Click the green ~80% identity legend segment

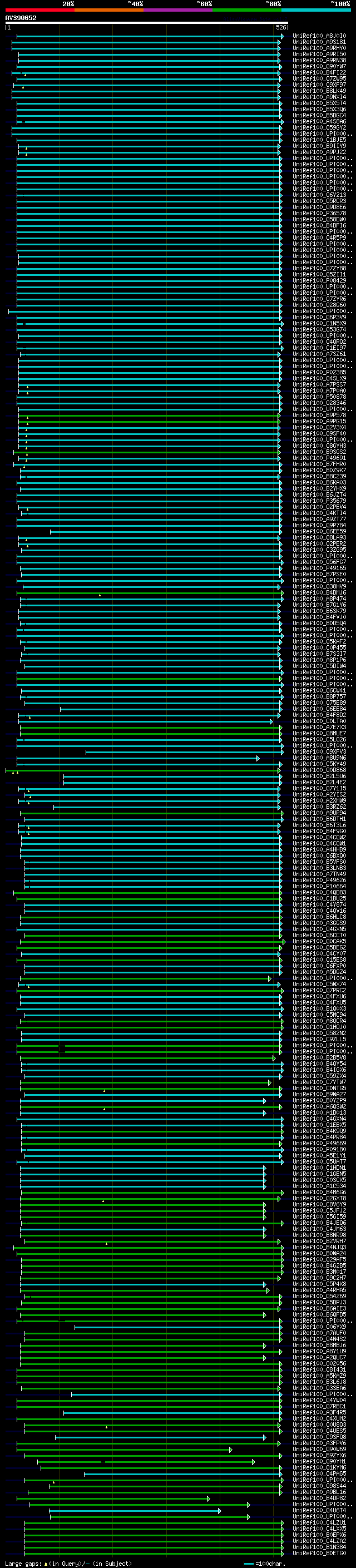pyautogui.click(x=247, y=10)
